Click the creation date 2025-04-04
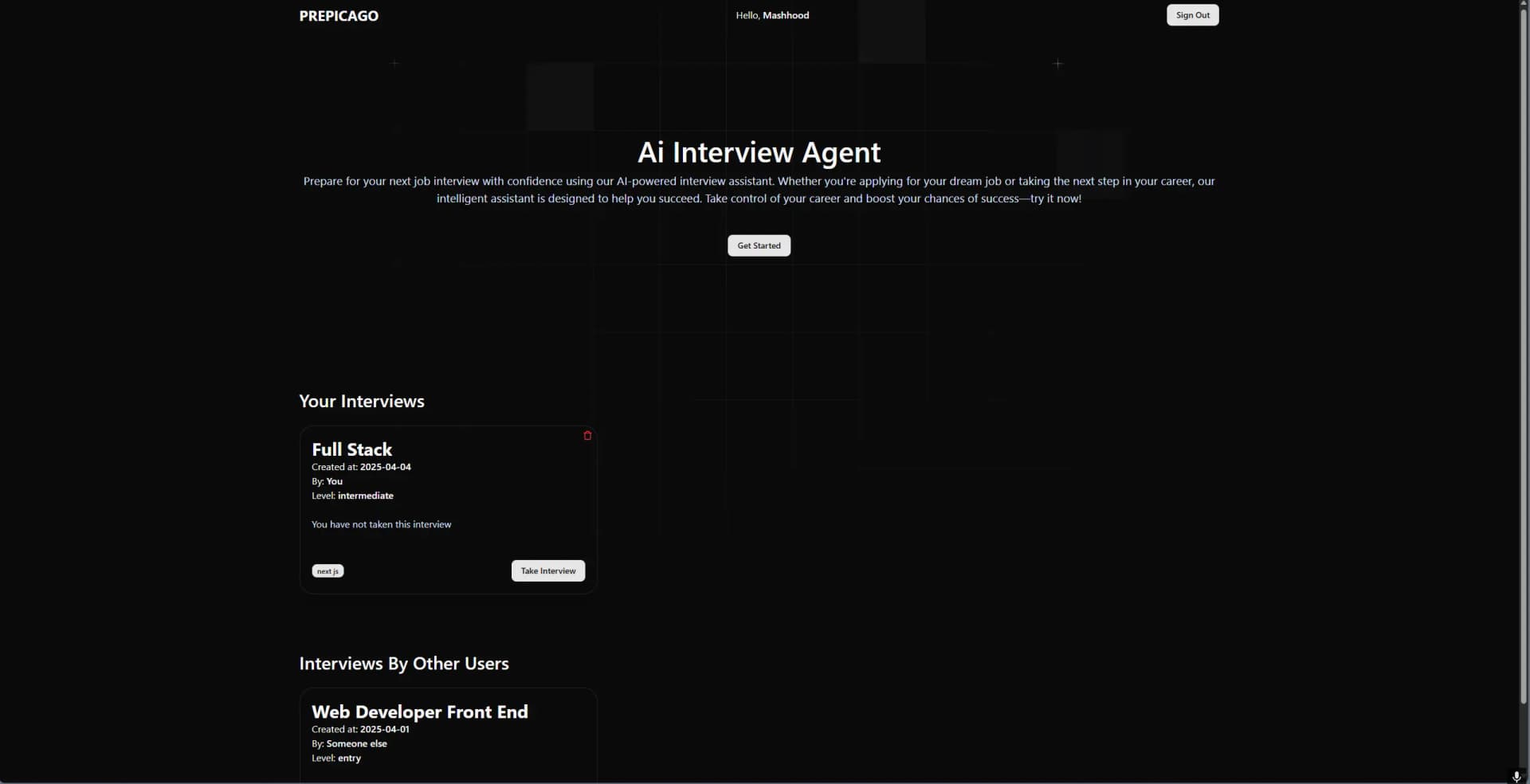Screen dimensions: 1530x784 click(386, 467)
